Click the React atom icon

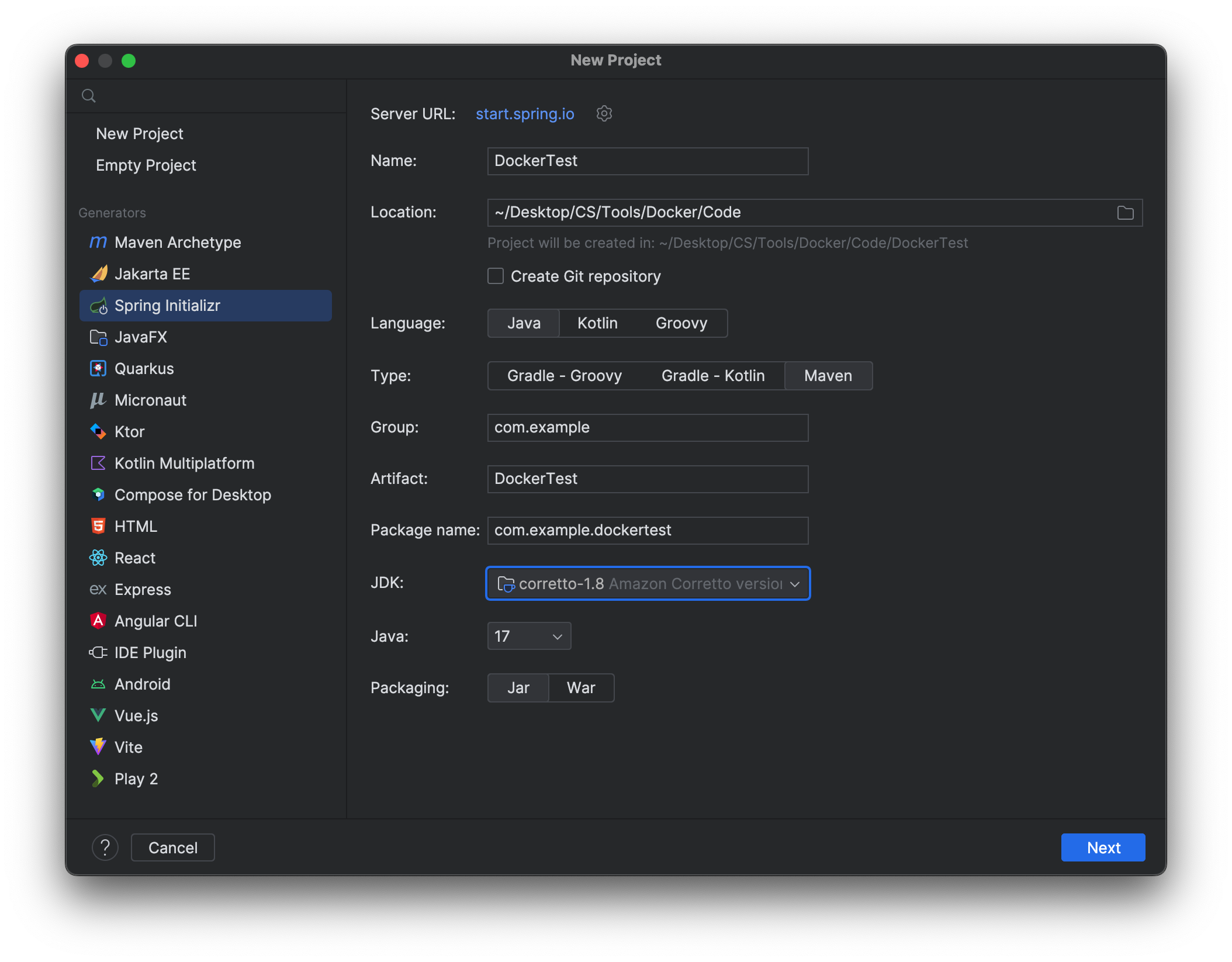(x=98, y=558)
